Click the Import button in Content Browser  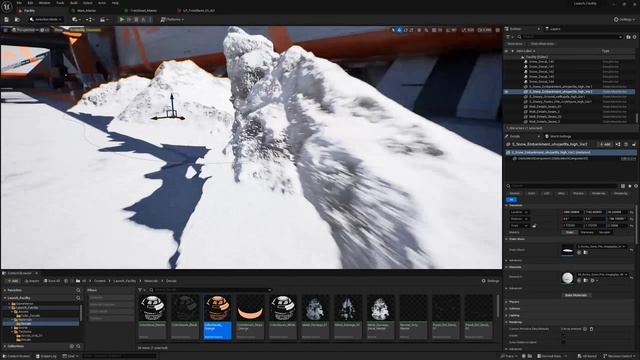coord(31,281)
